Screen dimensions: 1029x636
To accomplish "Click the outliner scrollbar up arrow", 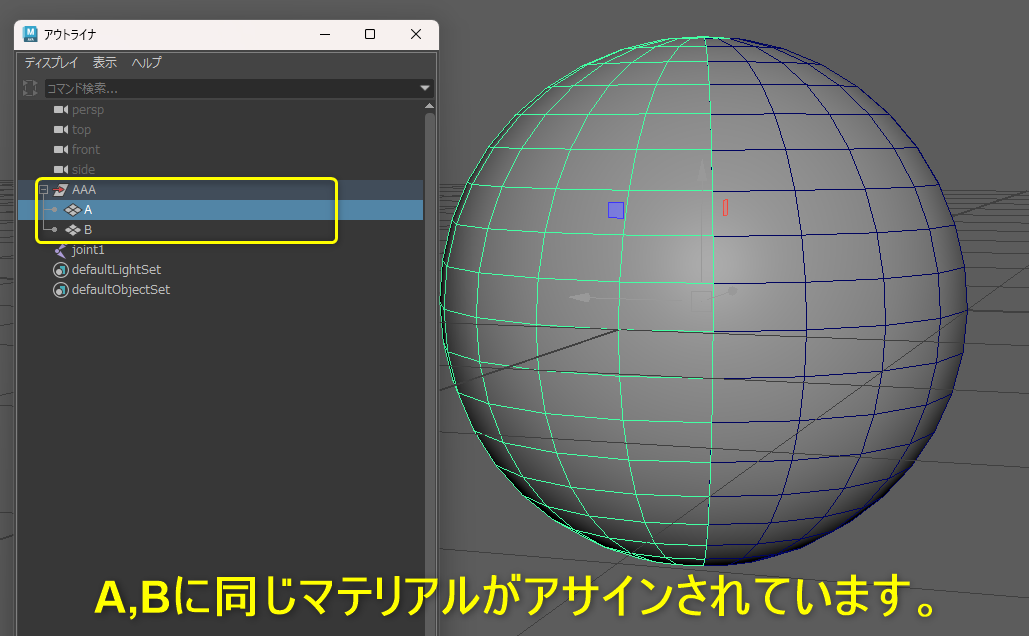I will [430, 105].
